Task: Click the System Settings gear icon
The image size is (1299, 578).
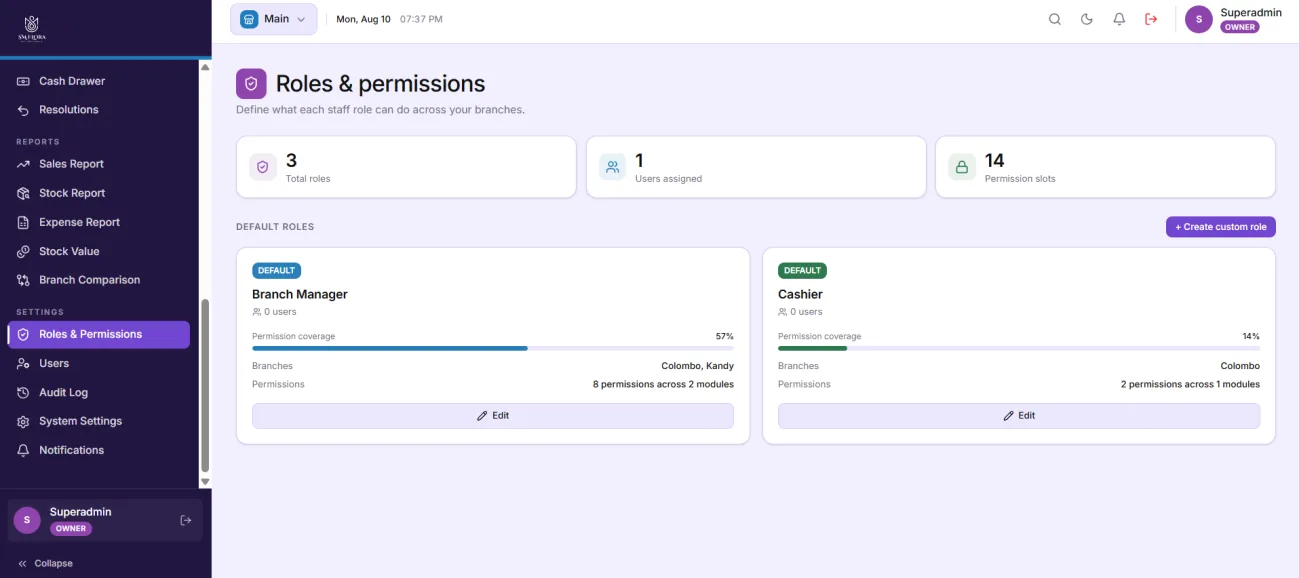Action: point(23,421)
